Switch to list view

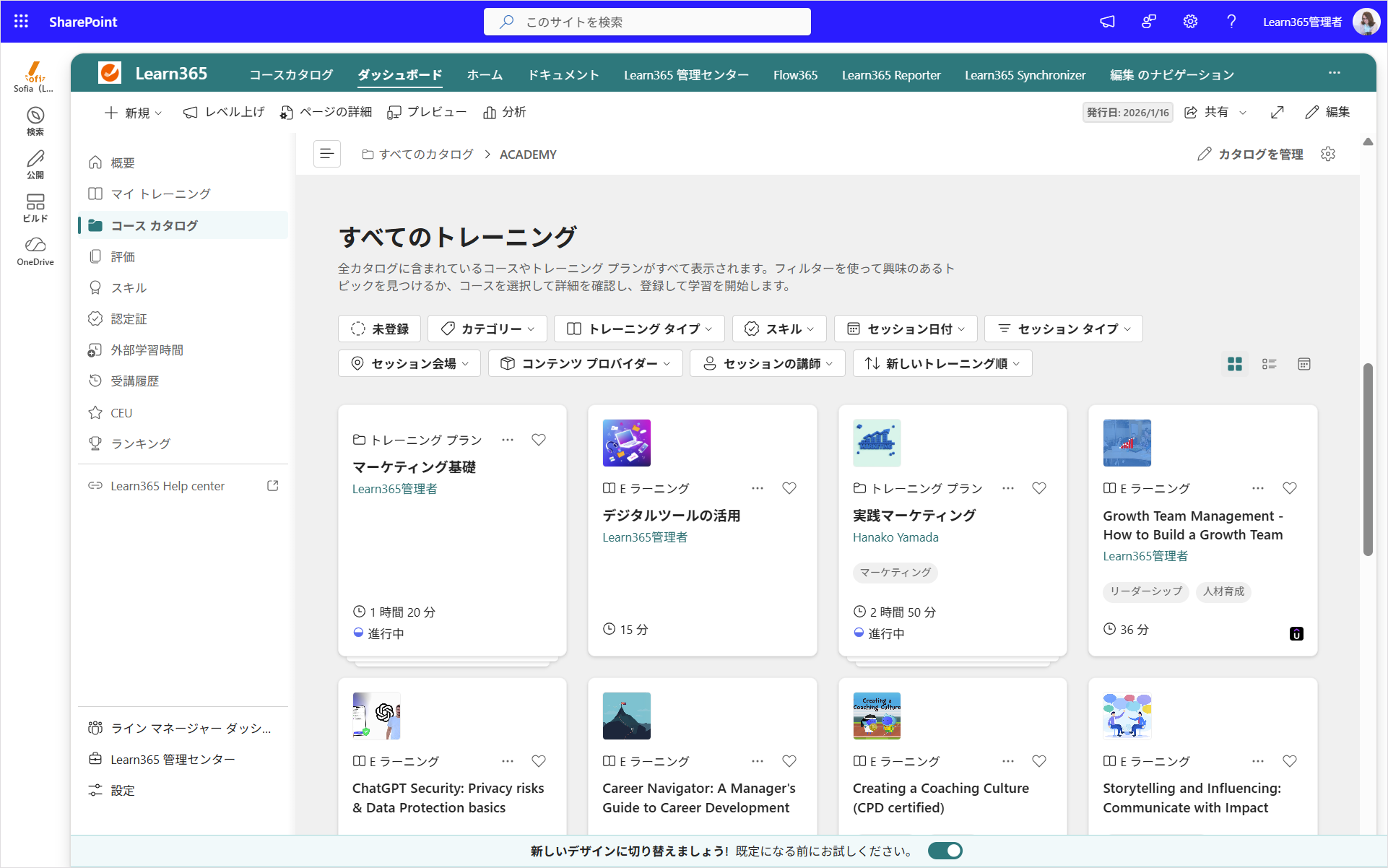(x=1269, y=364)
